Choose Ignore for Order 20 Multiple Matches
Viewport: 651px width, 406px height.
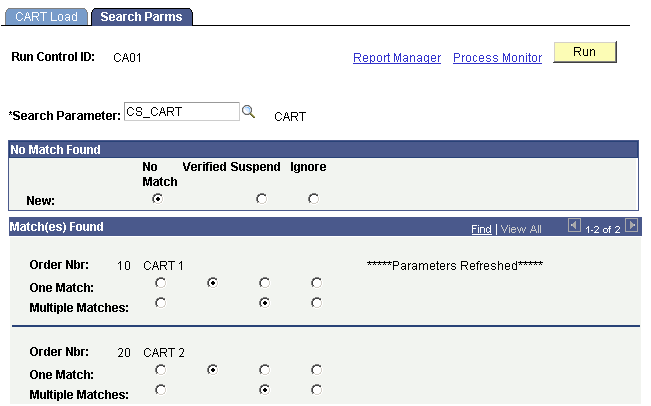pyautogui.click(x=316, y=389)
